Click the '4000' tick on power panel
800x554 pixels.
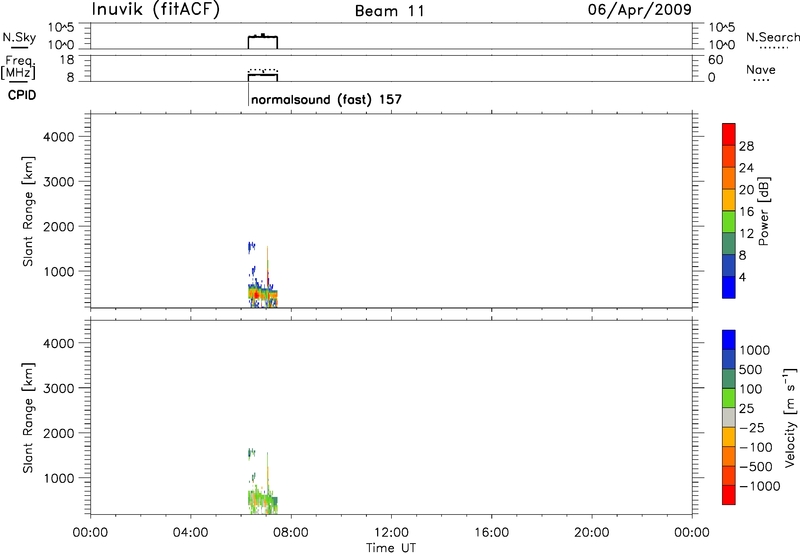[x=59, y=137]
